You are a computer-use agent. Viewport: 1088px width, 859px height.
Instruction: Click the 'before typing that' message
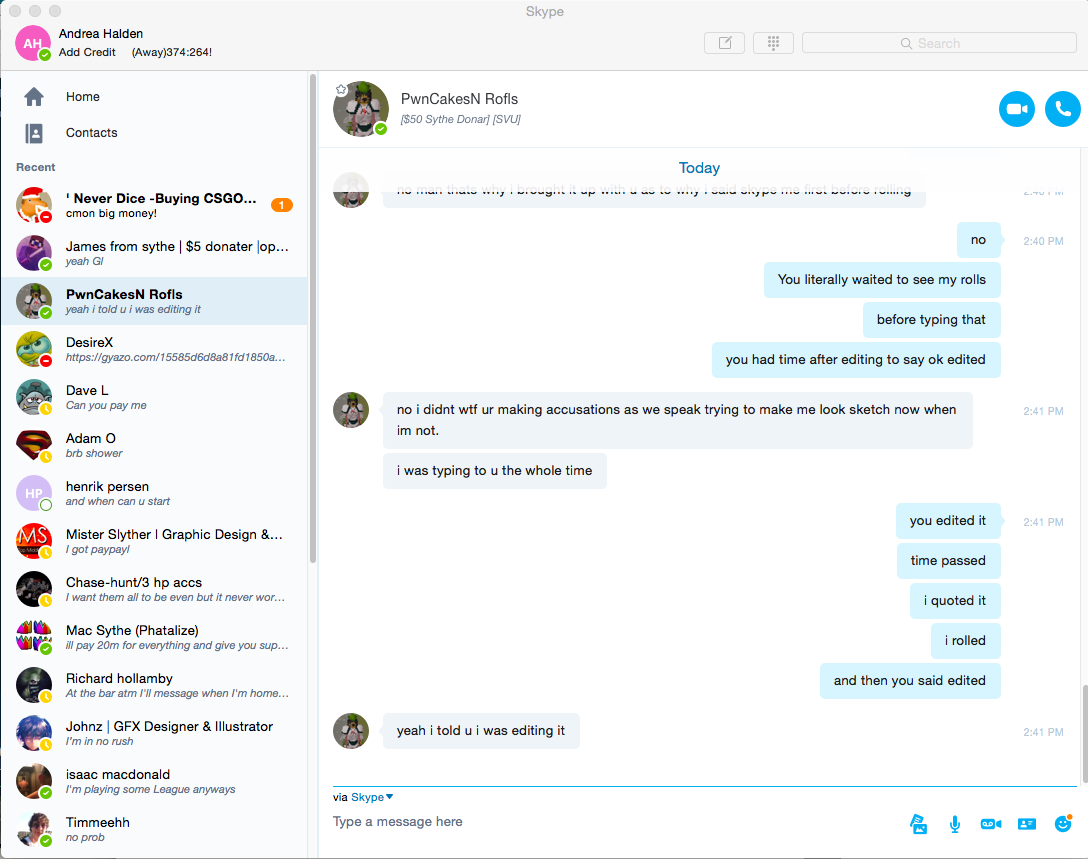tap(931, 320)
